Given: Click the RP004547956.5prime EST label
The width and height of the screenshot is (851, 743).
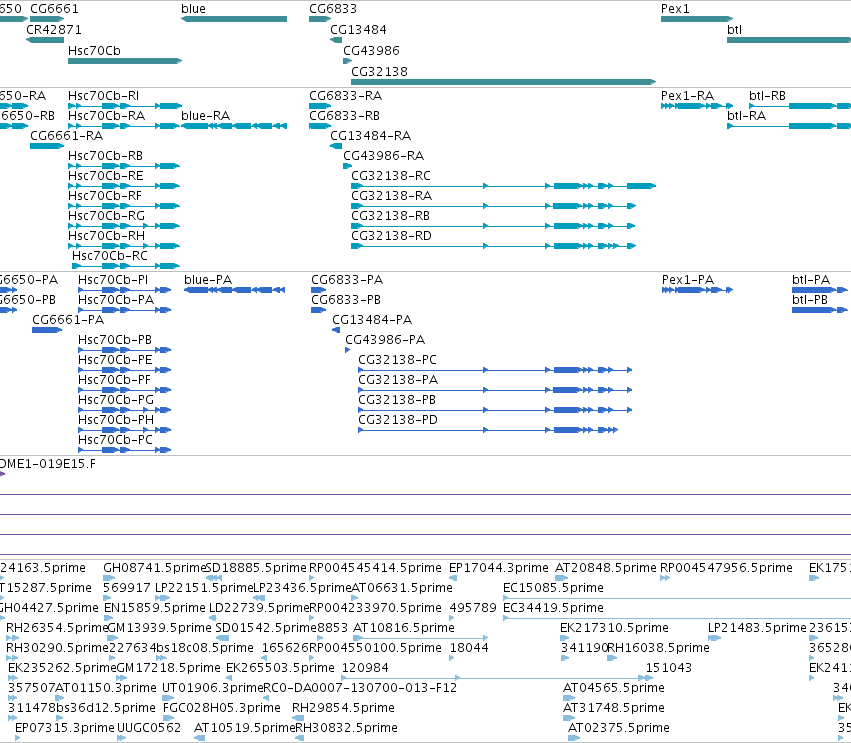Looking at the screenshot, I should point(726,568).
